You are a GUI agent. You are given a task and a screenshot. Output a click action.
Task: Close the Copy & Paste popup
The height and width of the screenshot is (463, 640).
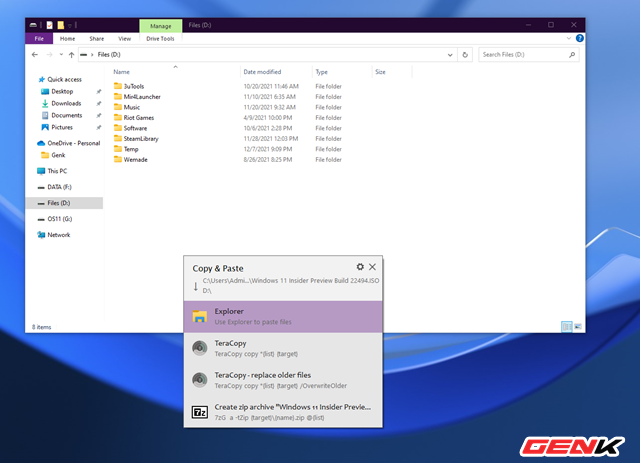coord(372,267)
